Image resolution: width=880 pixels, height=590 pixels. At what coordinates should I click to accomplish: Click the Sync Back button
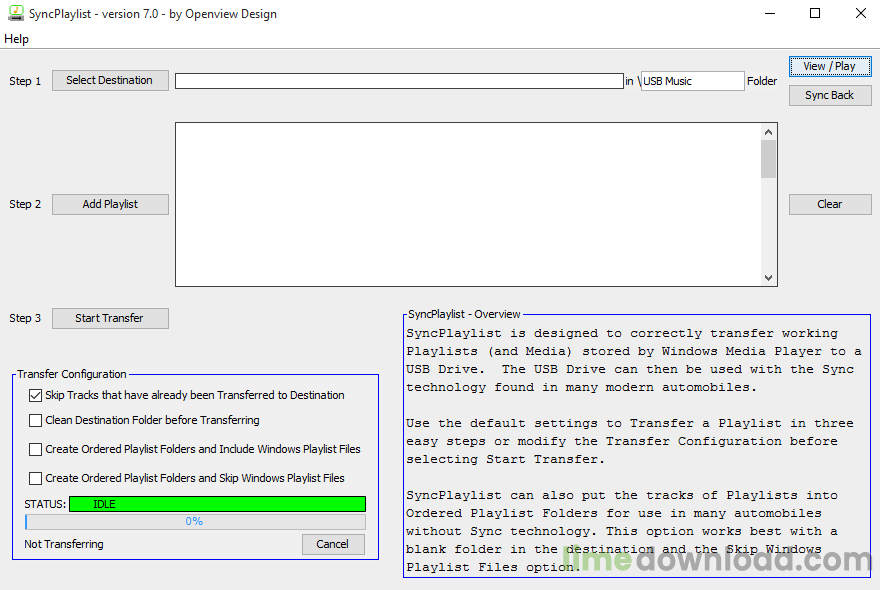(x=829, y=95)
